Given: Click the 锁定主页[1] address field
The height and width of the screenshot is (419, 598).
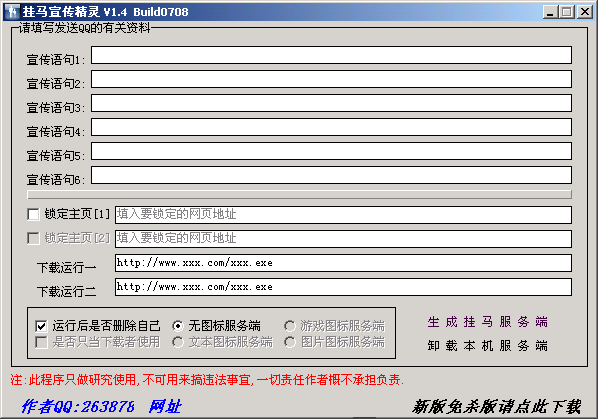Looking at the screenshot, I should [x=343, y=215].
